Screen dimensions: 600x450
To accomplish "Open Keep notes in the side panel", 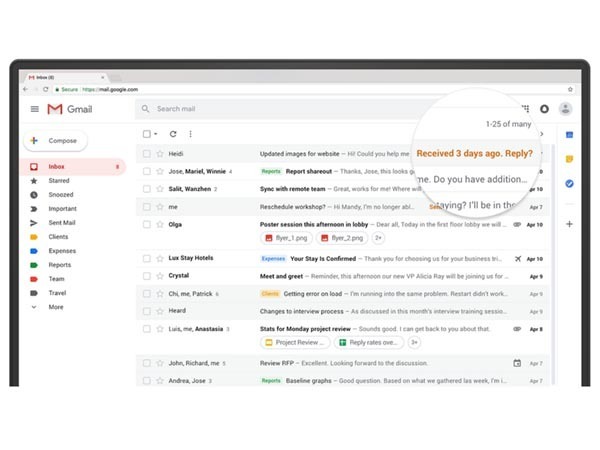I will coord(569,159).
